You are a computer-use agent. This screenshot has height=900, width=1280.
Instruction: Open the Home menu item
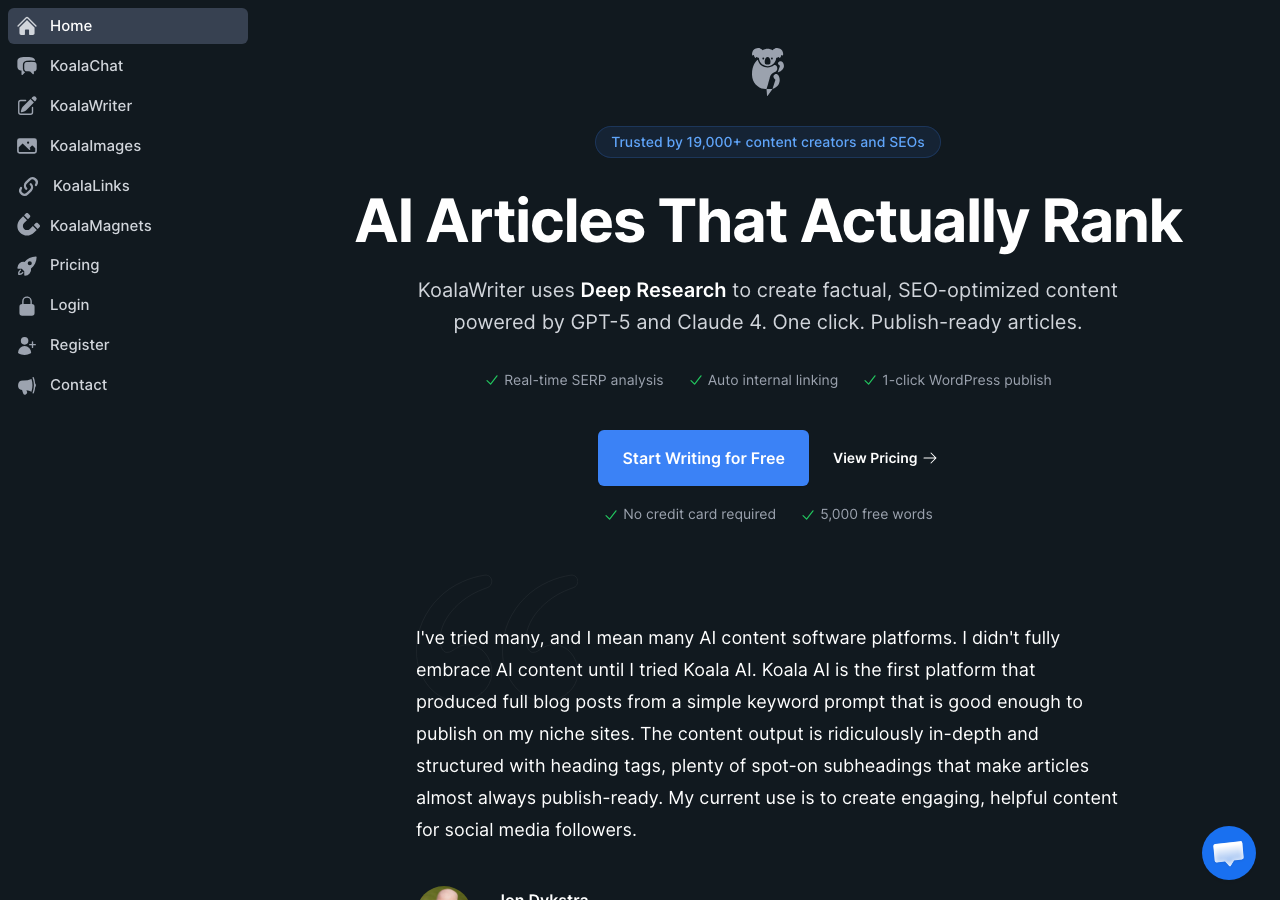pyautogui.click(x=128, y=26)
